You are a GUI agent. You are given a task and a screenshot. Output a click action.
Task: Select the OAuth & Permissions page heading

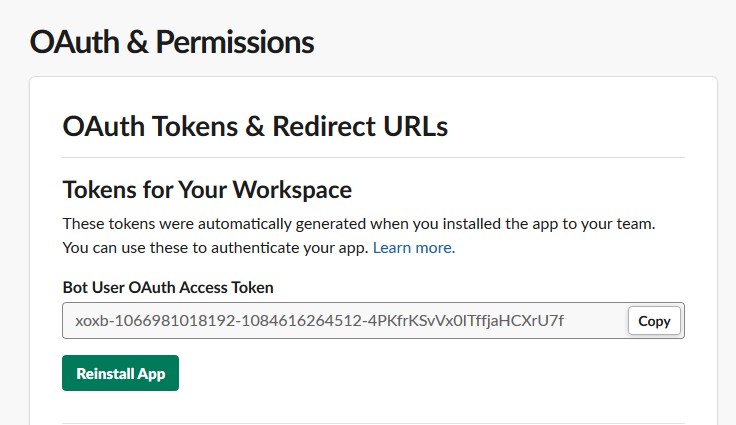point(171,42)
